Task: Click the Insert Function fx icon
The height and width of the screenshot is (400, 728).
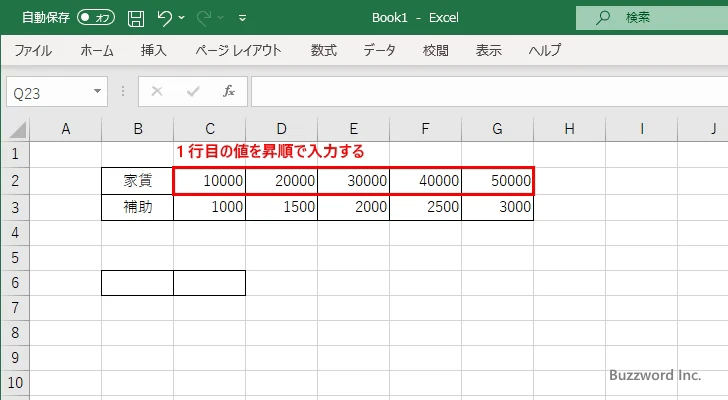Action: tap(228, 91)
